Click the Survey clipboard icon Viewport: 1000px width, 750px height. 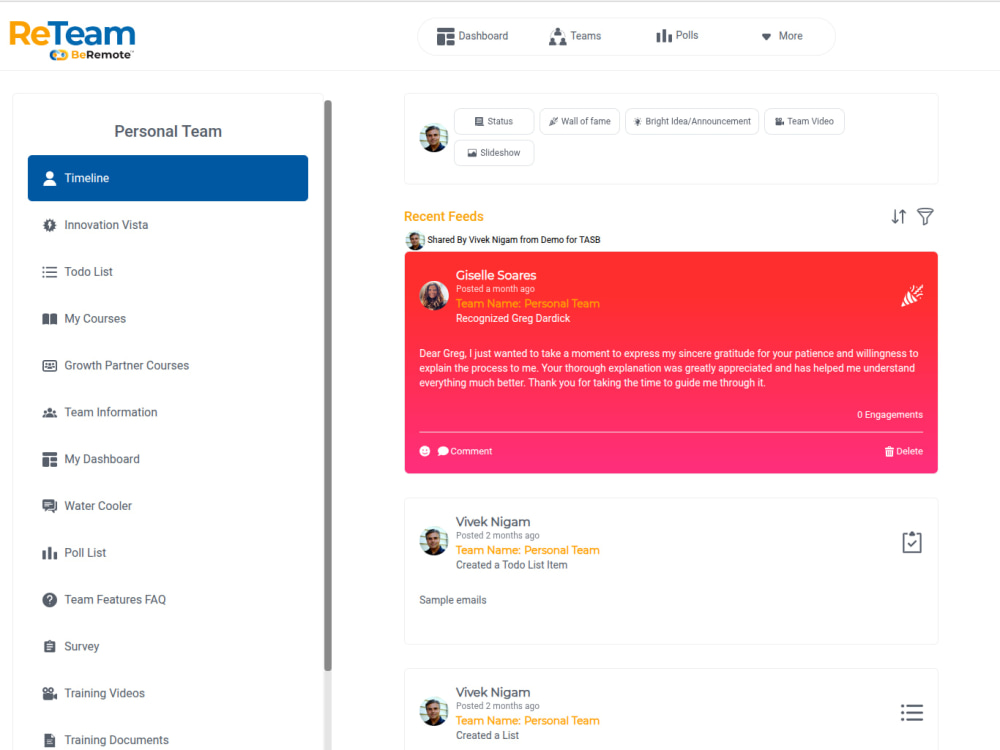pyautogui.click(x=49, y=647)
